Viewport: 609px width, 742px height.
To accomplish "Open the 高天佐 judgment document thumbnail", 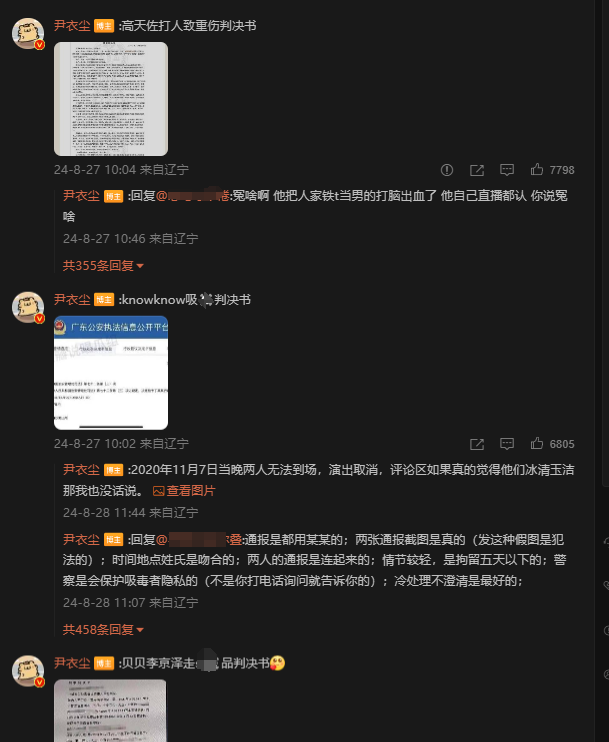I will pos(111,99).
